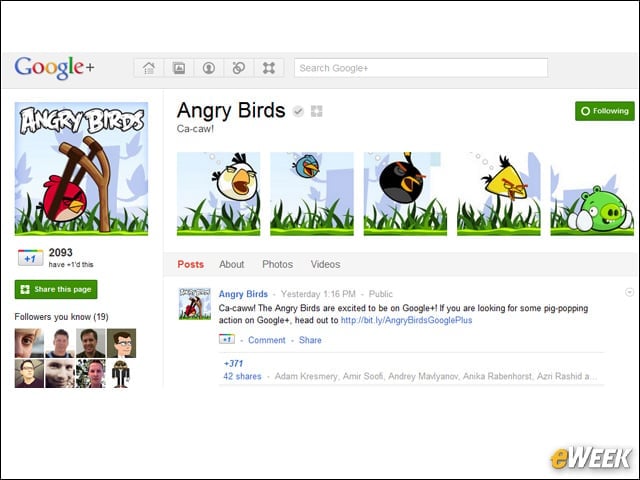Open post options dropdown arrow
The width and height of the screenshot is (640, 480).
tap(629, 292)
